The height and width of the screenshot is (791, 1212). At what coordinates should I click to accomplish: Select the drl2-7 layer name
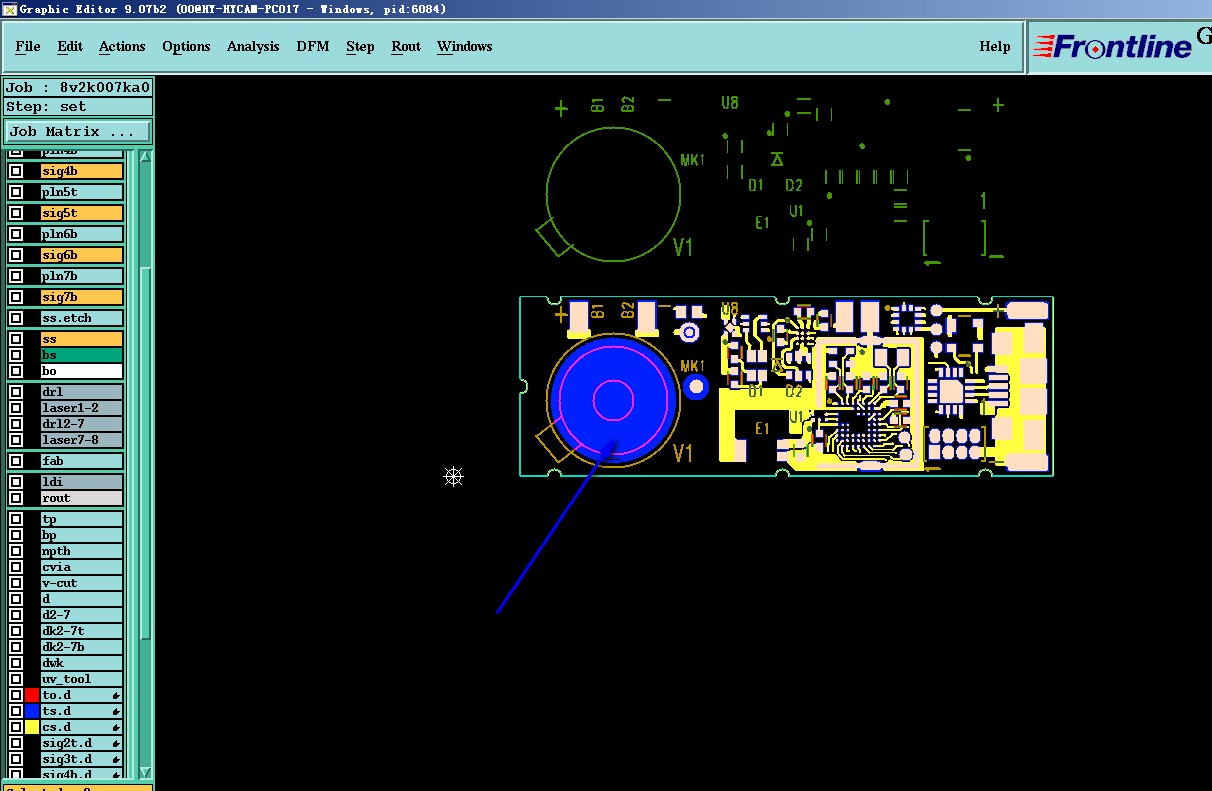click(82, 424)
